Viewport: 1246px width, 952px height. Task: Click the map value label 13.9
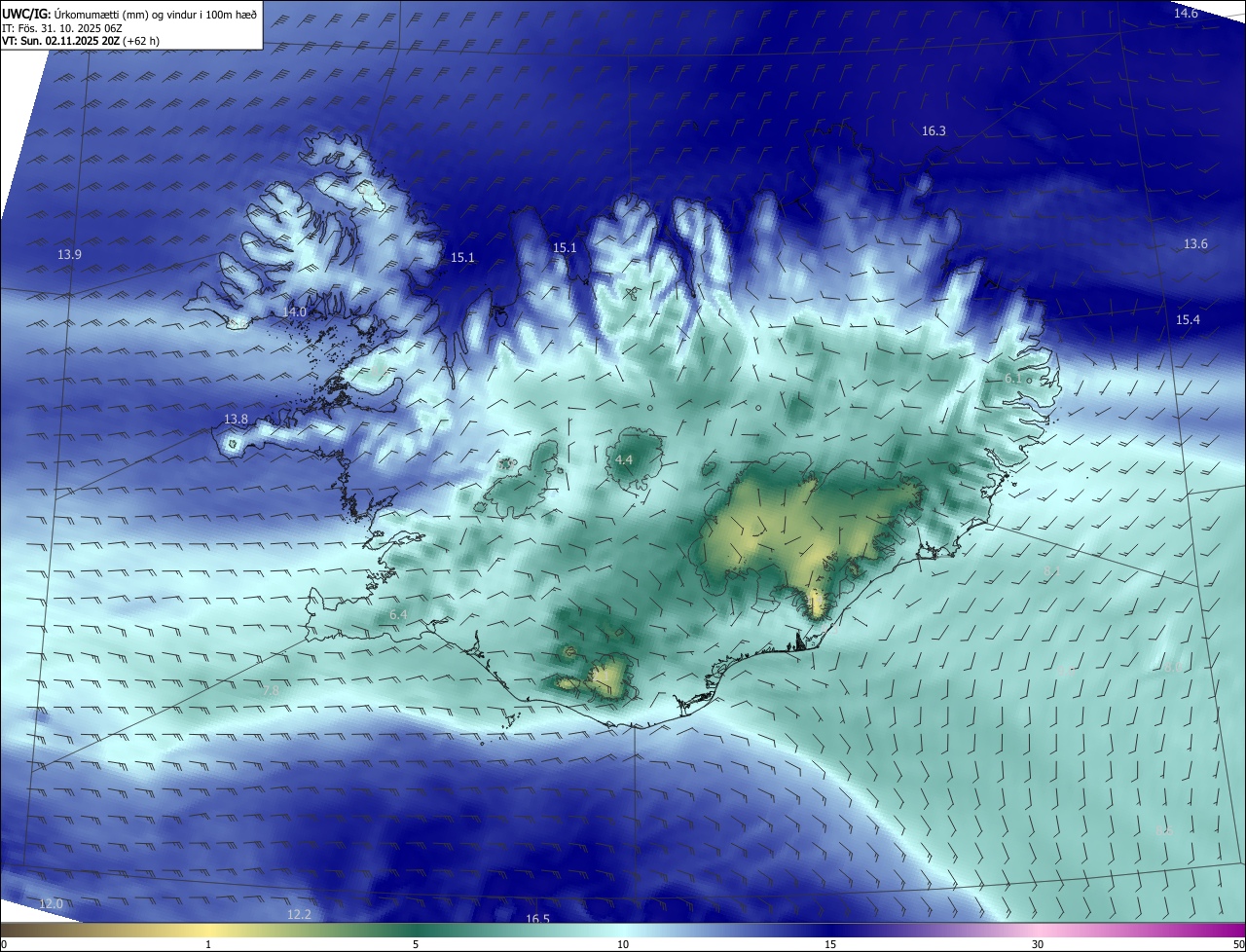69,254
